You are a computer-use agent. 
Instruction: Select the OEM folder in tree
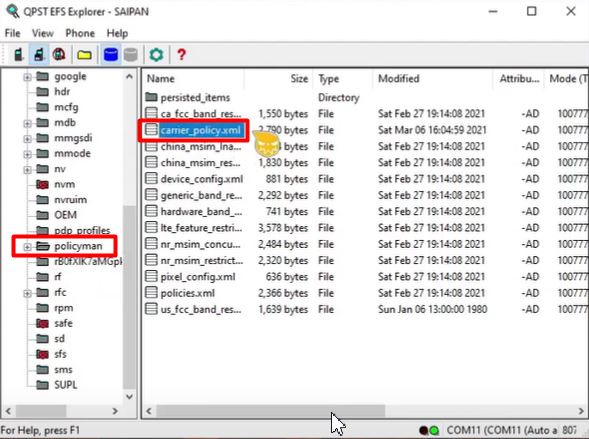tap(65, 215)
